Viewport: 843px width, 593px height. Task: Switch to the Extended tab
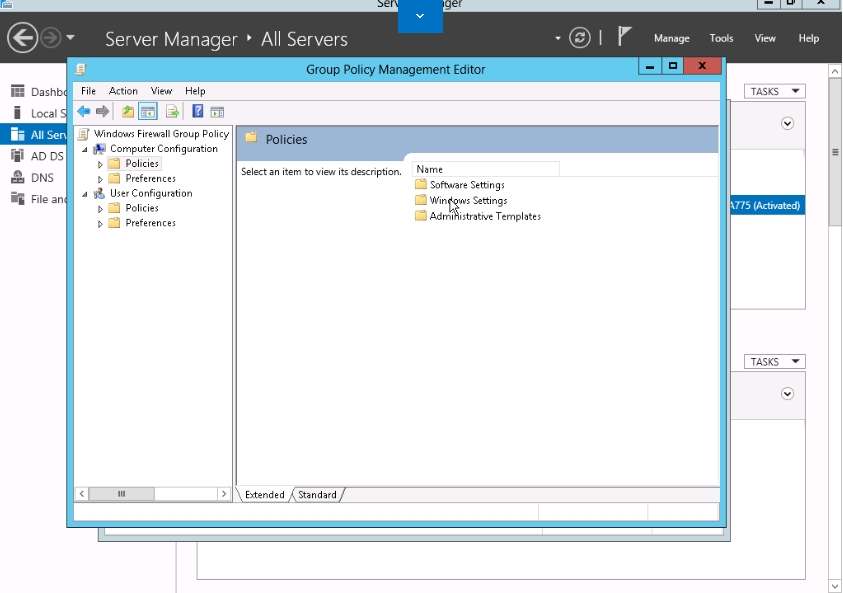click(x=265, y=495)
